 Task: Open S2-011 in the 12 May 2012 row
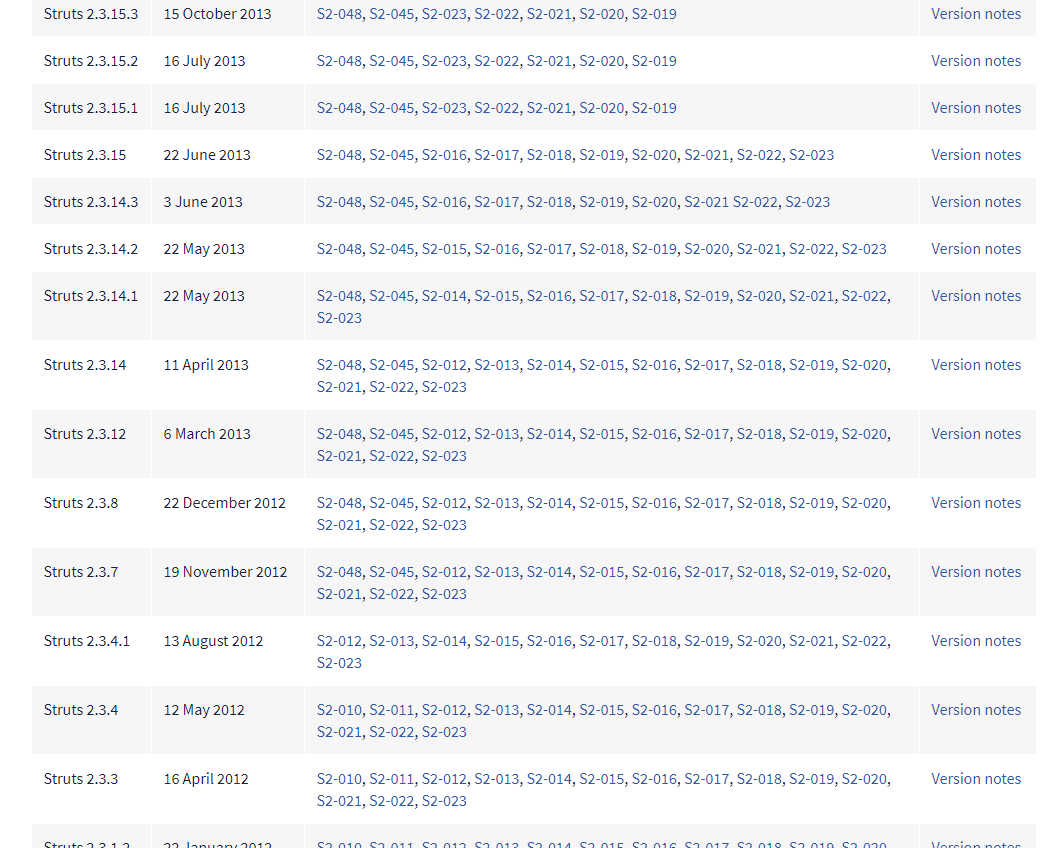pos(392,710)
